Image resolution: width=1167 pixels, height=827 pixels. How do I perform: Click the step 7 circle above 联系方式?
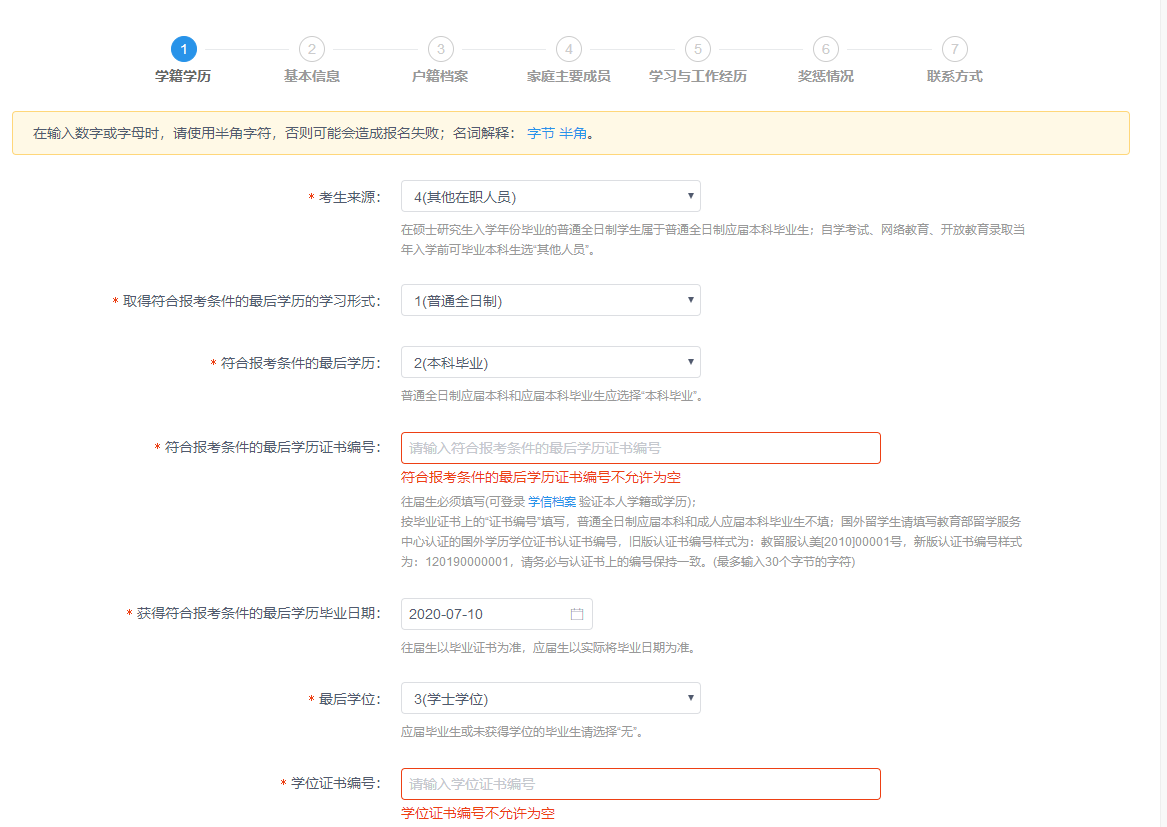(x=954, y=46)
